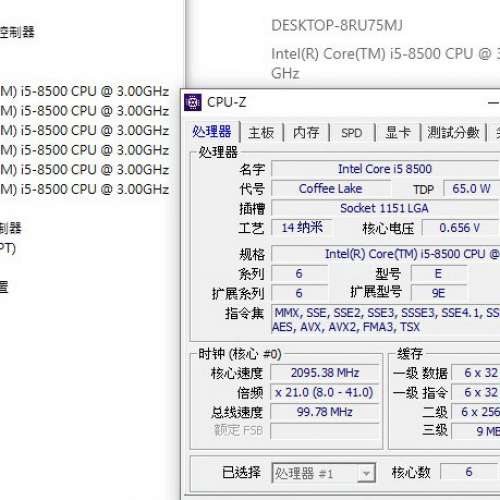The height and width of the screenshot is (500, 500).
Task: Click the CPU-Z application icon in title bar
Action: pos(193,102)
